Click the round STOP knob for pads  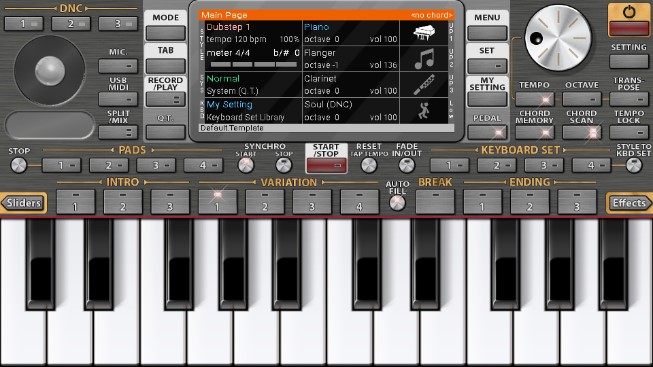click(18, 165)
